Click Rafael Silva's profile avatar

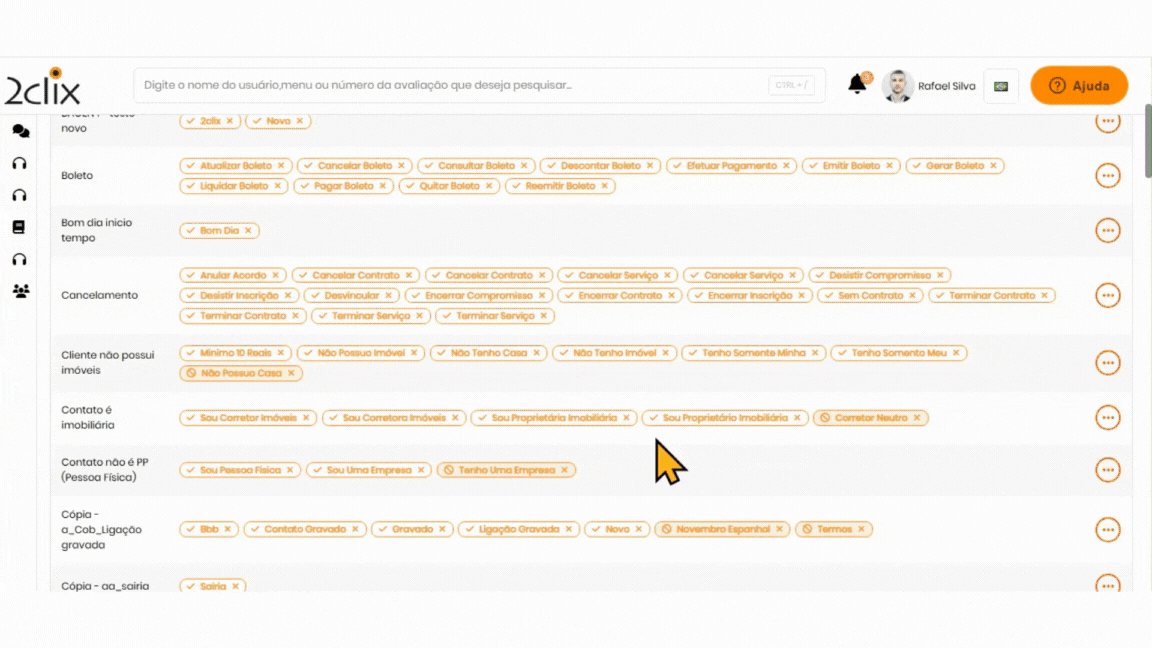click(897, 86)
